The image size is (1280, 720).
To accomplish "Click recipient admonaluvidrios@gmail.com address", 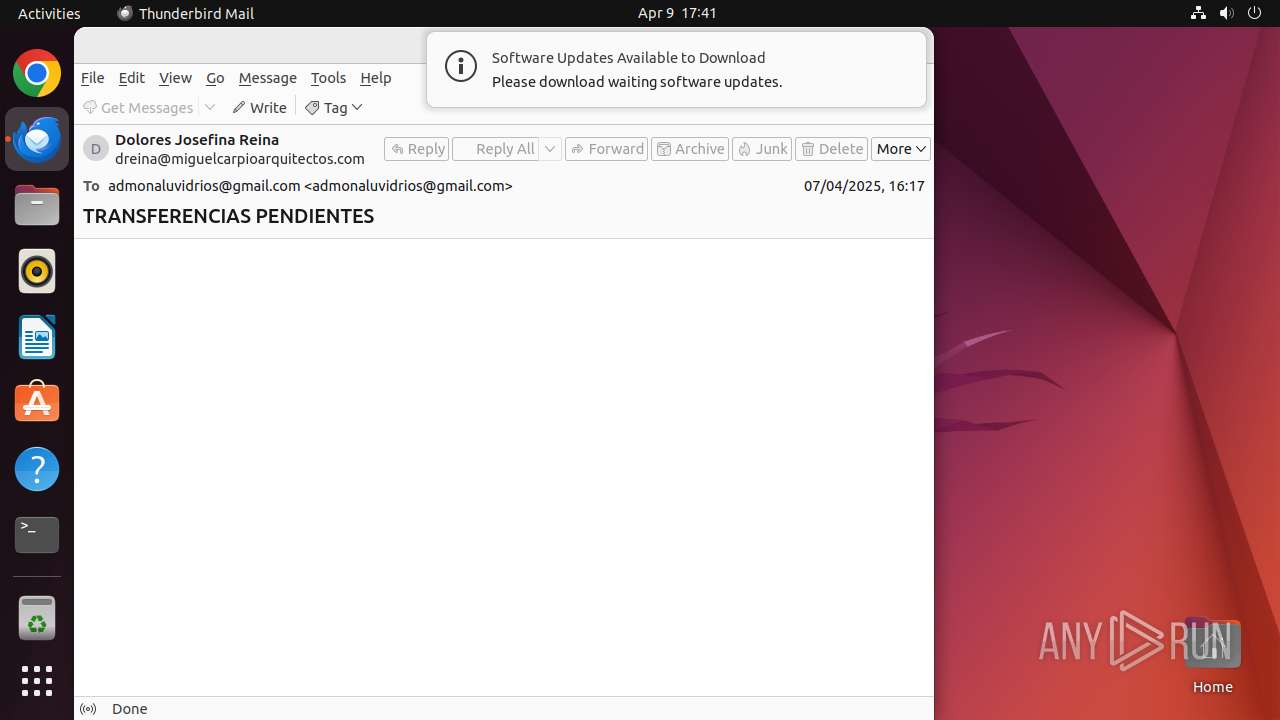I will point(310,186).
